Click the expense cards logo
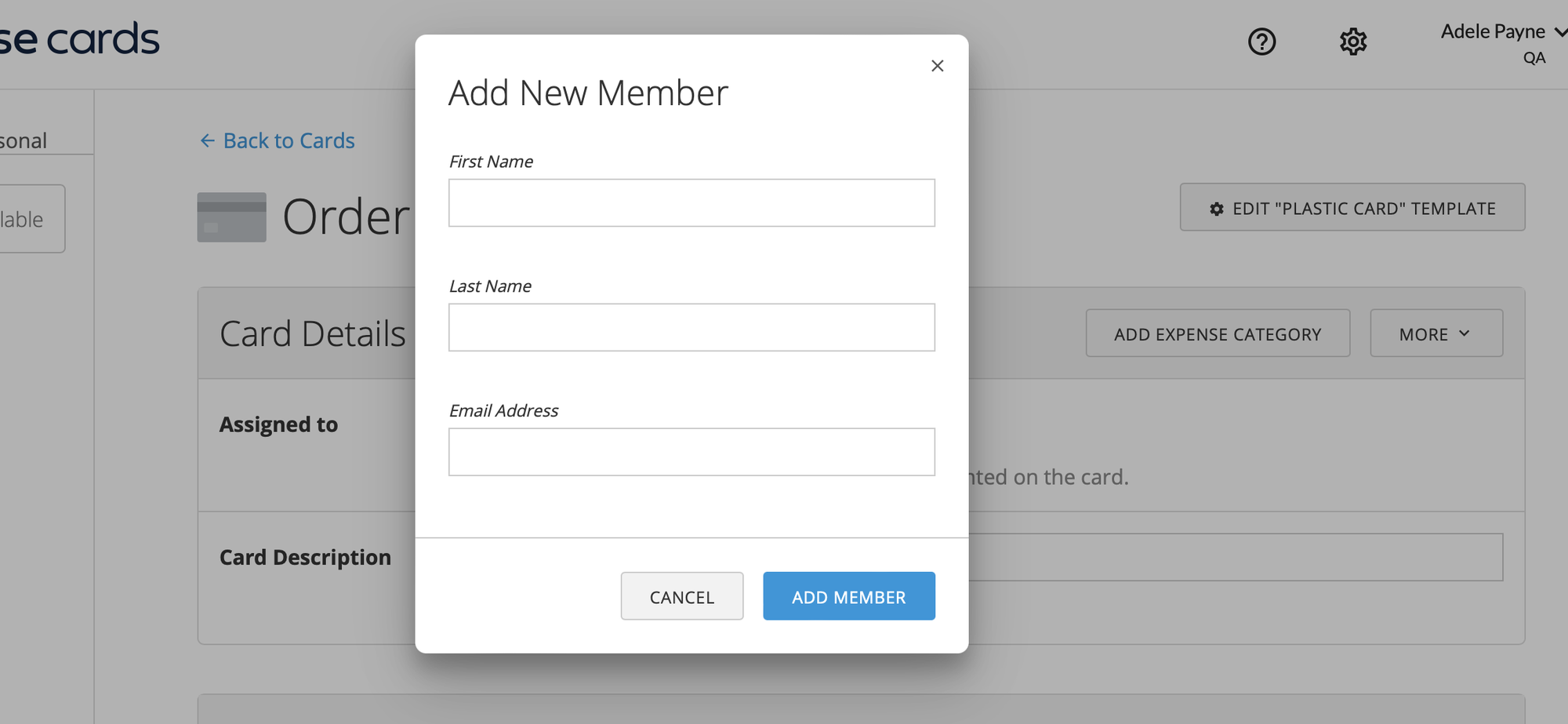1568x724 pixels. pos(78,38)
